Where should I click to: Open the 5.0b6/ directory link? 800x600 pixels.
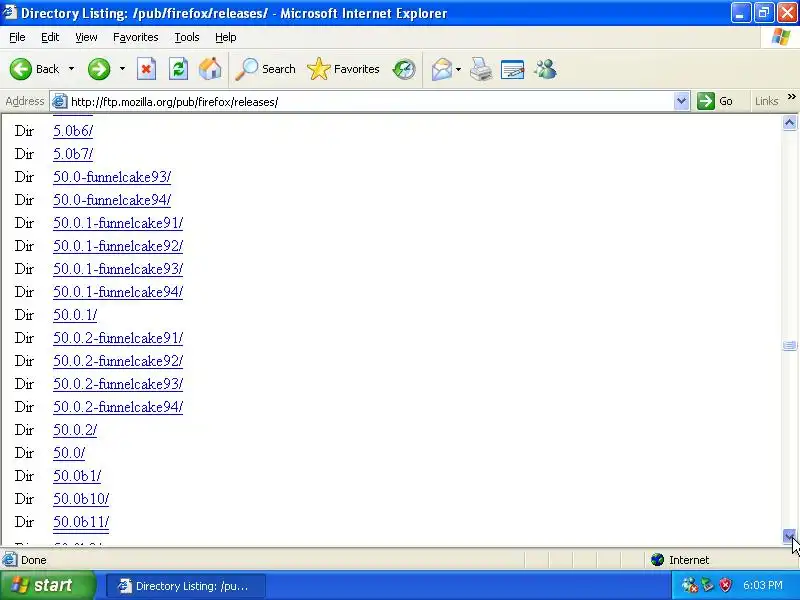tap(73, 131)
